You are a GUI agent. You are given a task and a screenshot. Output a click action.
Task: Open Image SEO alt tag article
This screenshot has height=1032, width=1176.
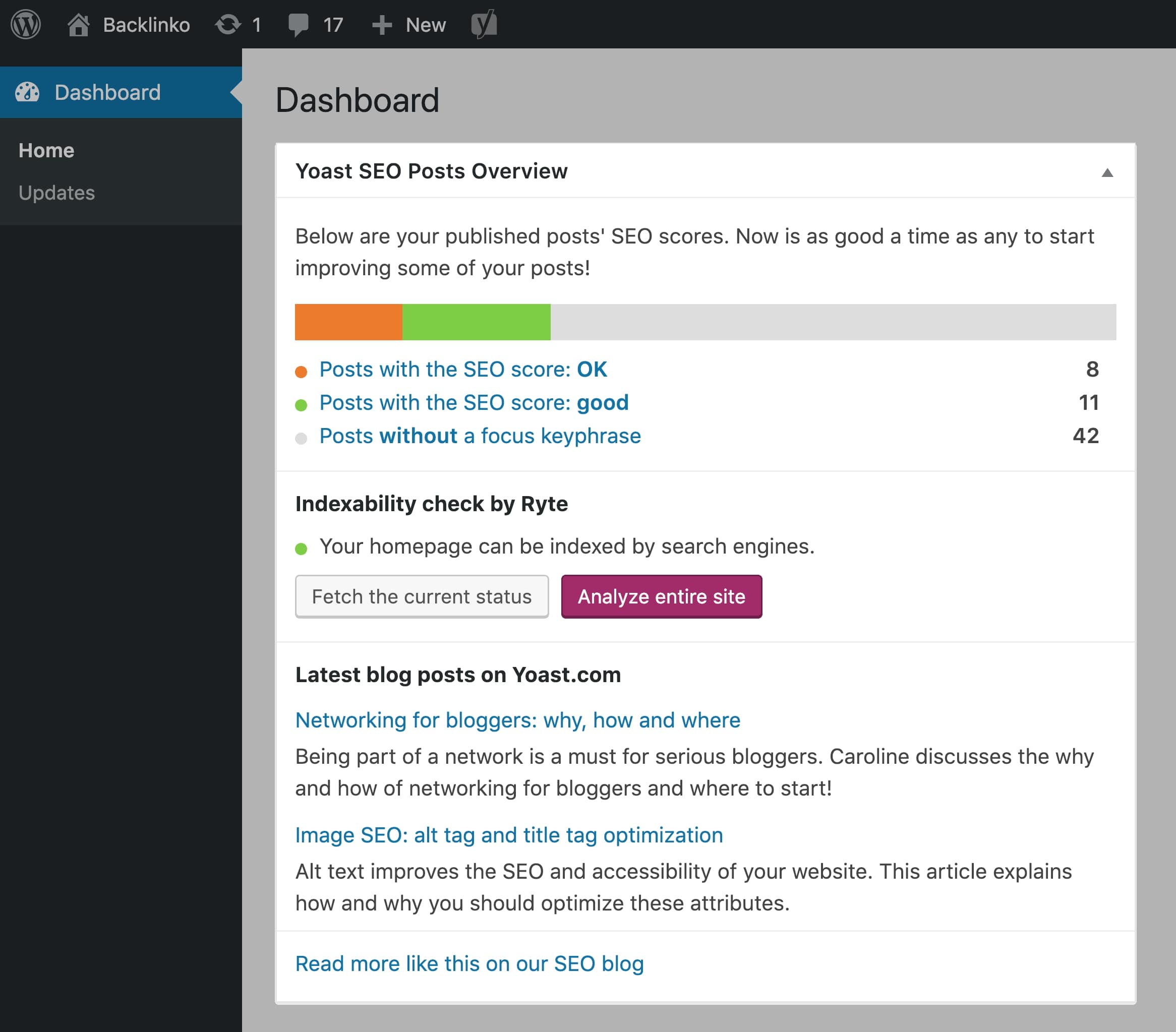[509, 836]
